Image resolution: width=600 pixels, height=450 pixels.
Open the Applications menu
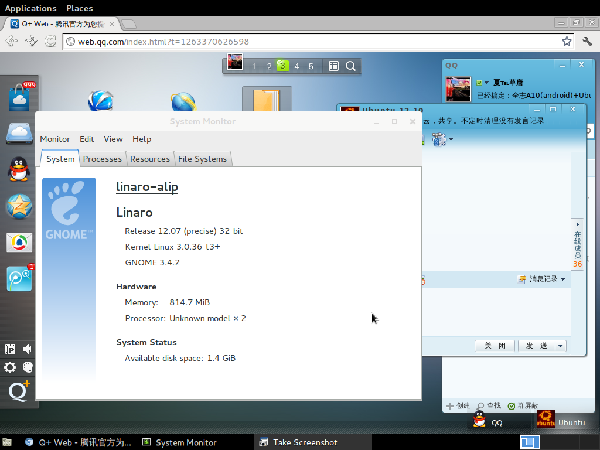[x=31, y=8]
